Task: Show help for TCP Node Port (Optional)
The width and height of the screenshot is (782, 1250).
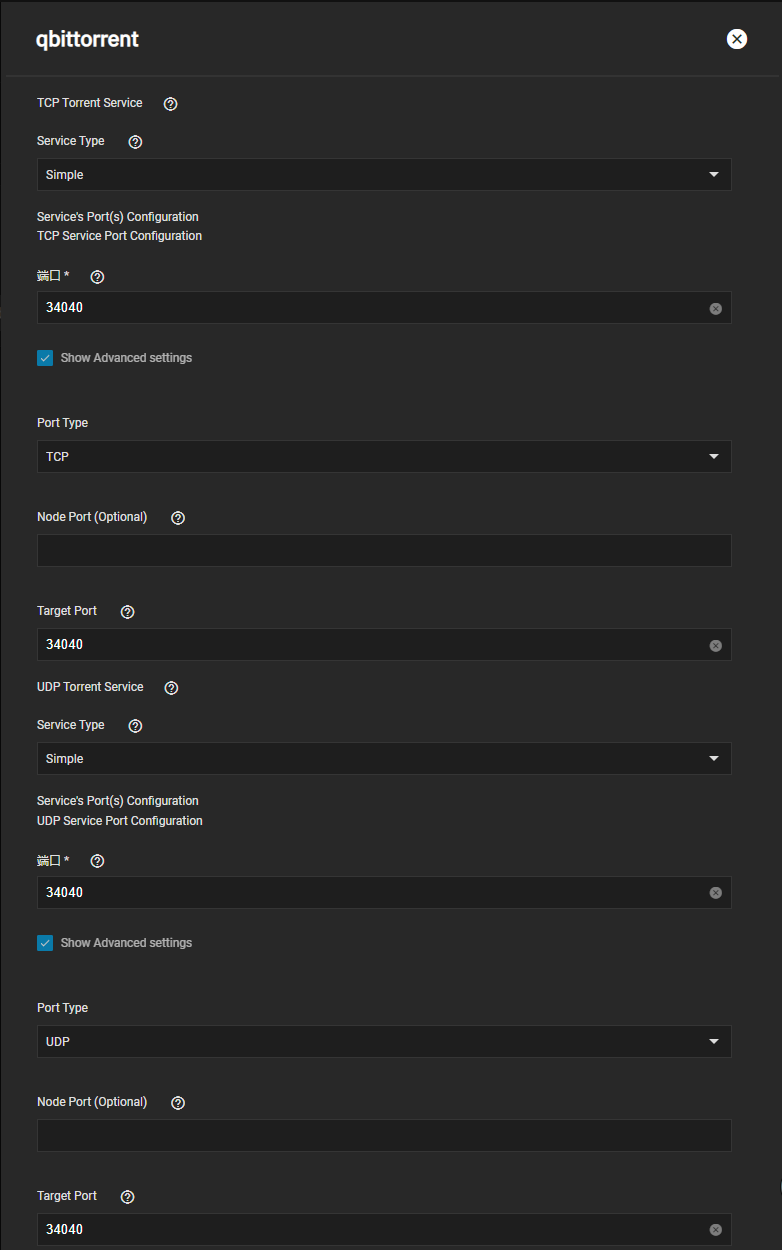Action: [x=178, y=518]
